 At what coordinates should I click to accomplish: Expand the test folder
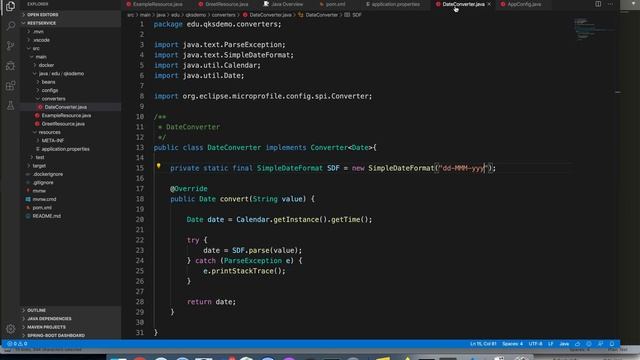(40, 157)
